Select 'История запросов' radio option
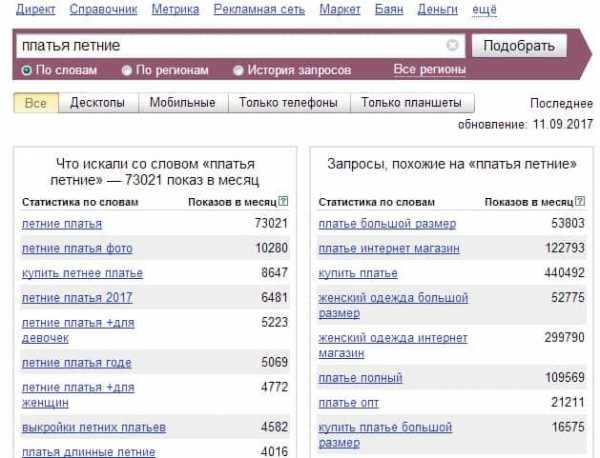 [238, 71]
